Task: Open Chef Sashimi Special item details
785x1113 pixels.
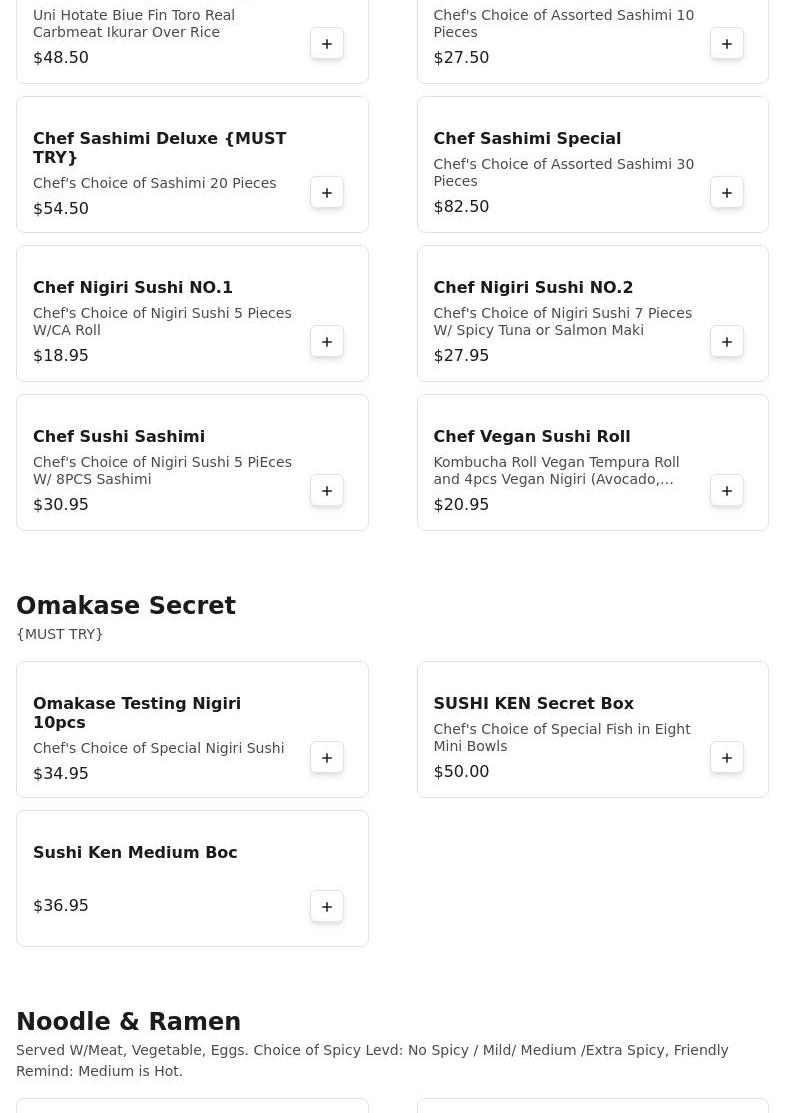Action: [x=527, y=138]
